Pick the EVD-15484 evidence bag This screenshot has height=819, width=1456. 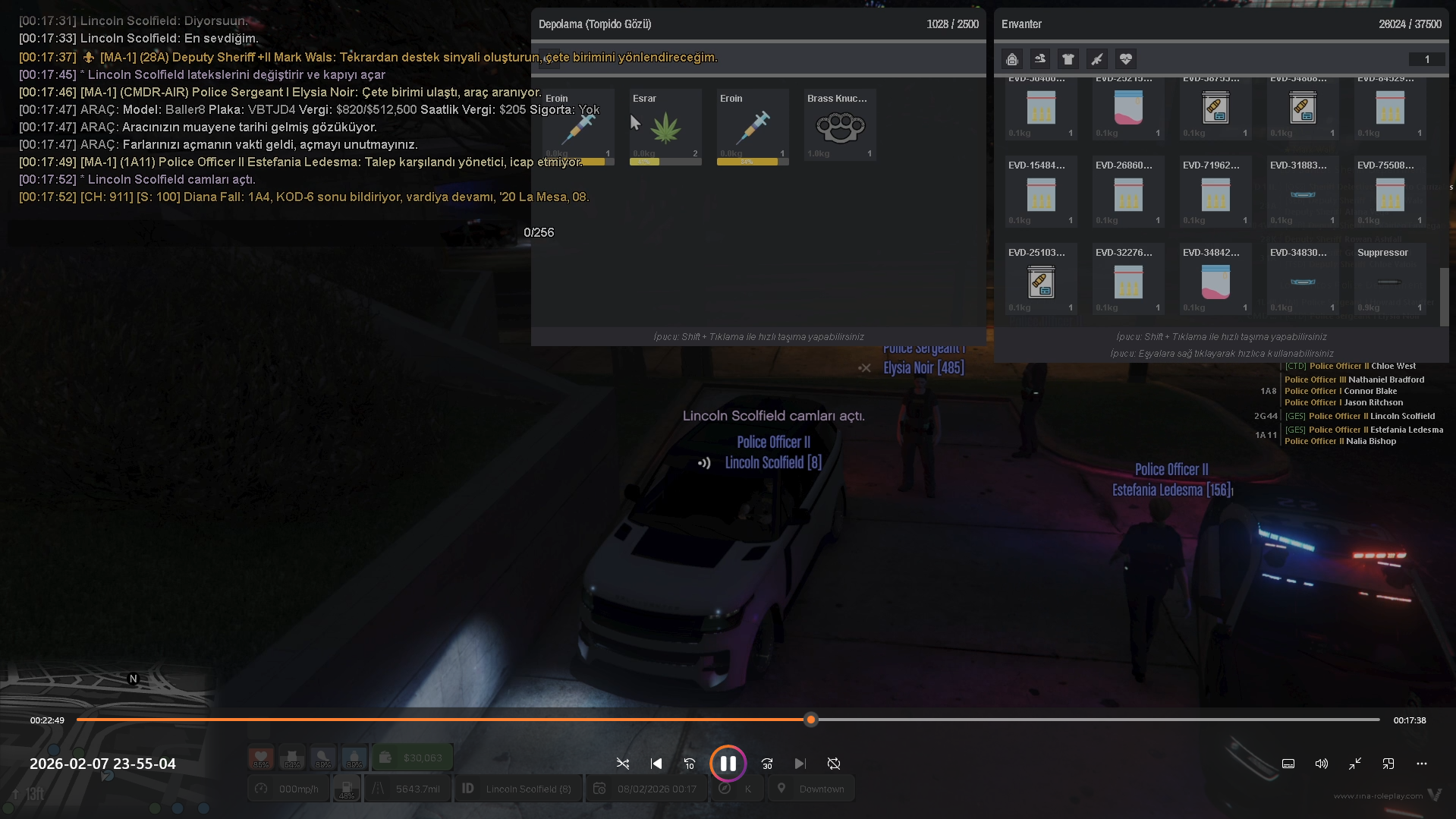point(1041,193)
